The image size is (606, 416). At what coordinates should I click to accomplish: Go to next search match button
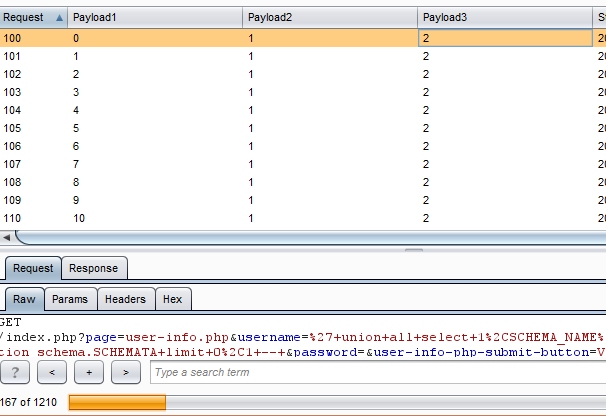pos(126,372)
